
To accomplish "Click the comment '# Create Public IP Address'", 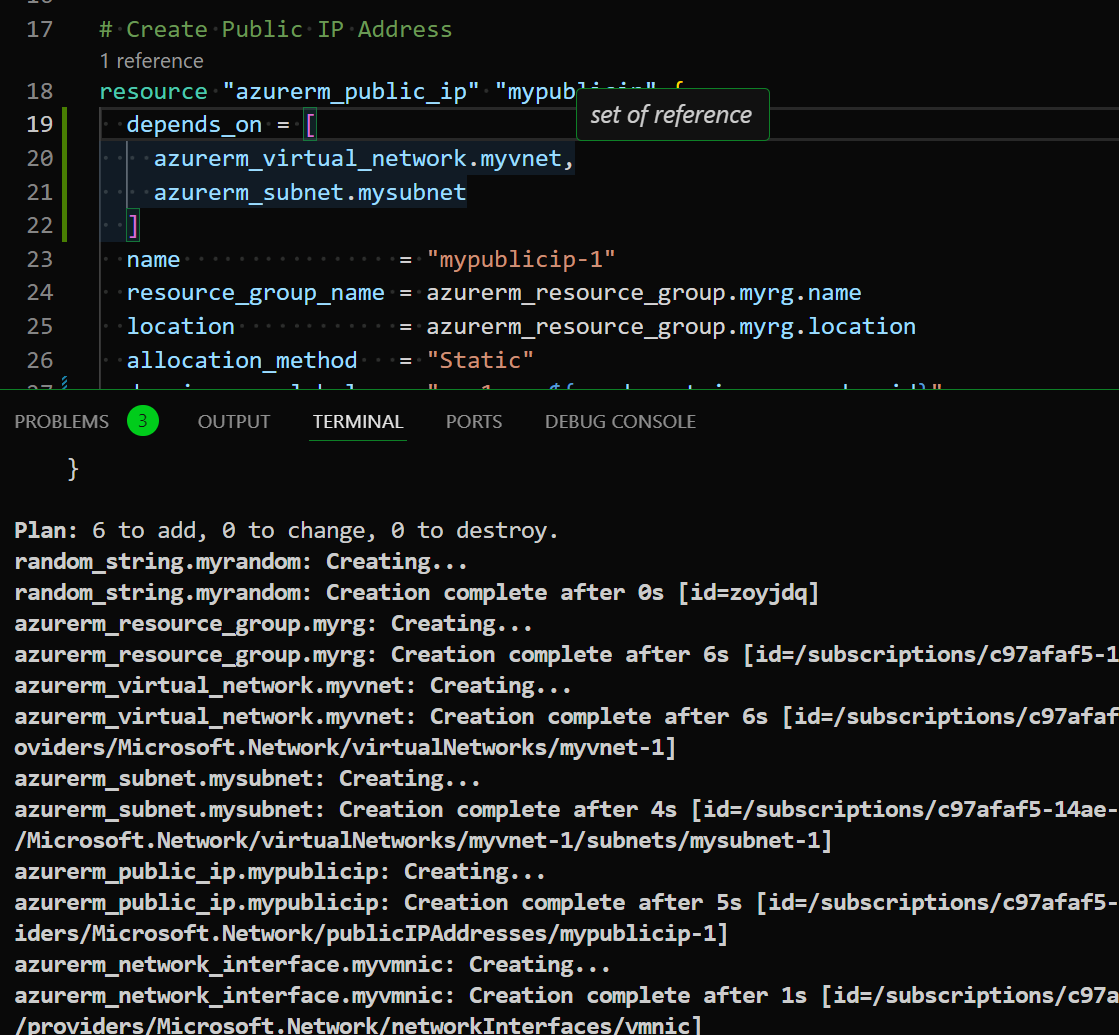I will click(x=275, y=29).
